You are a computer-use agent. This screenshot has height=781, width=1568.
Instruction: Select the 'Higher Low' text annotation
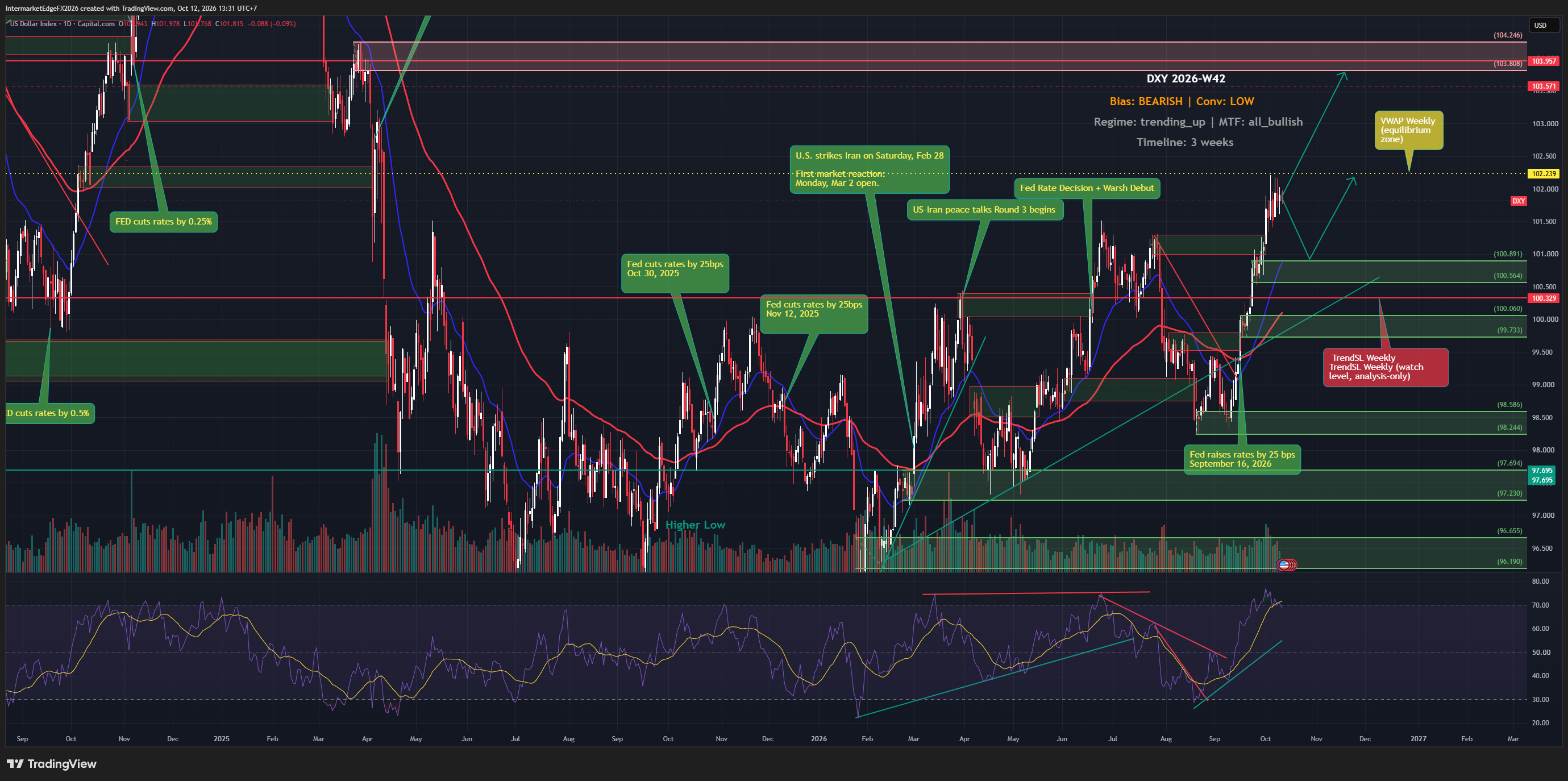coord(695,525)
